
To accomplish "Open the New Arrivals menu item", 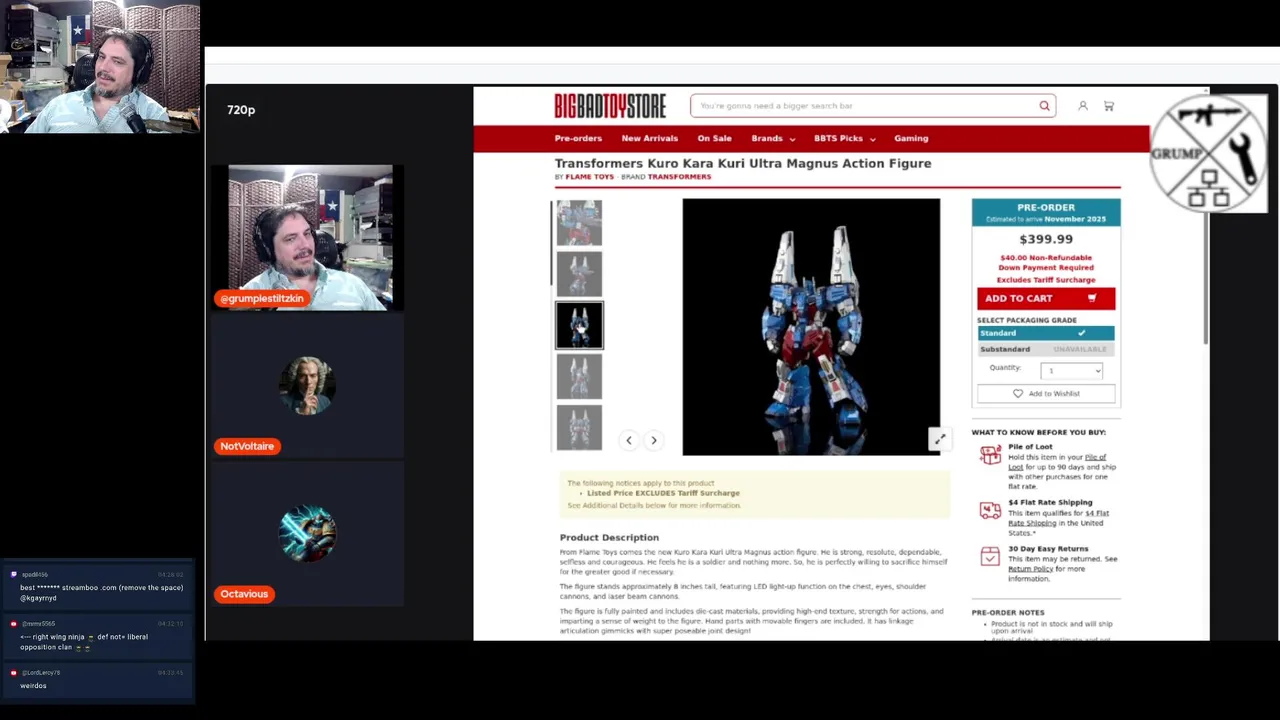I will point(649,139).
